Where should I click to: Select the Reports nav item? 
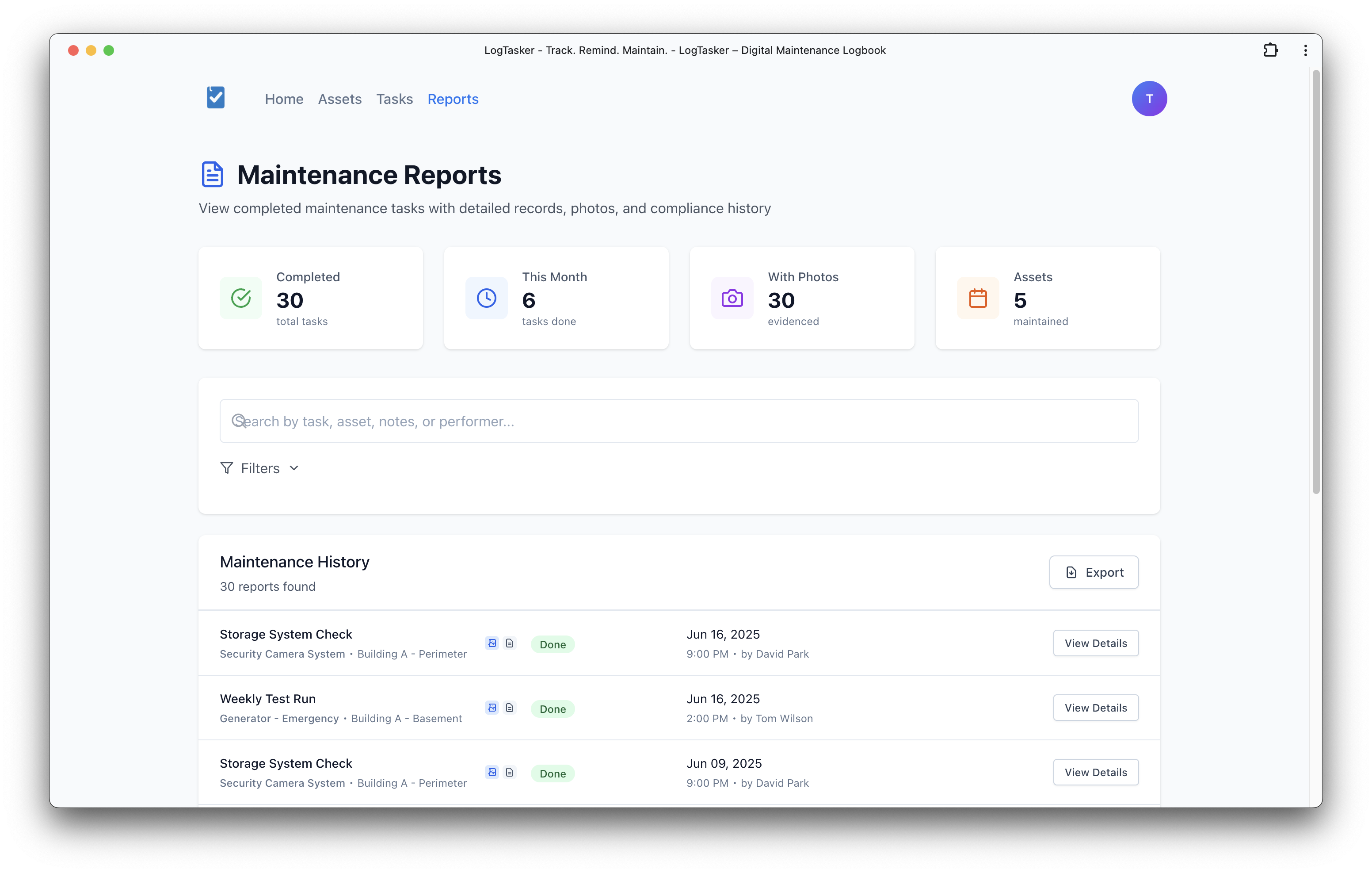pyautogui.click(x=453, y=99)
